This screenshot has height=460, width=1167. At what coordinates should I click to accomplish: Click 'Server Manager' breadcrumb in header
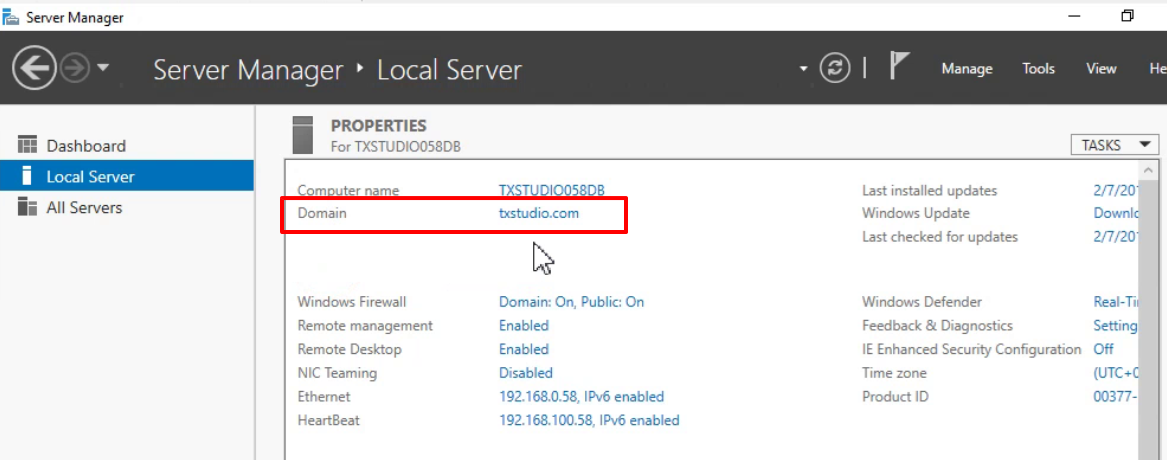tap(248, 70)
